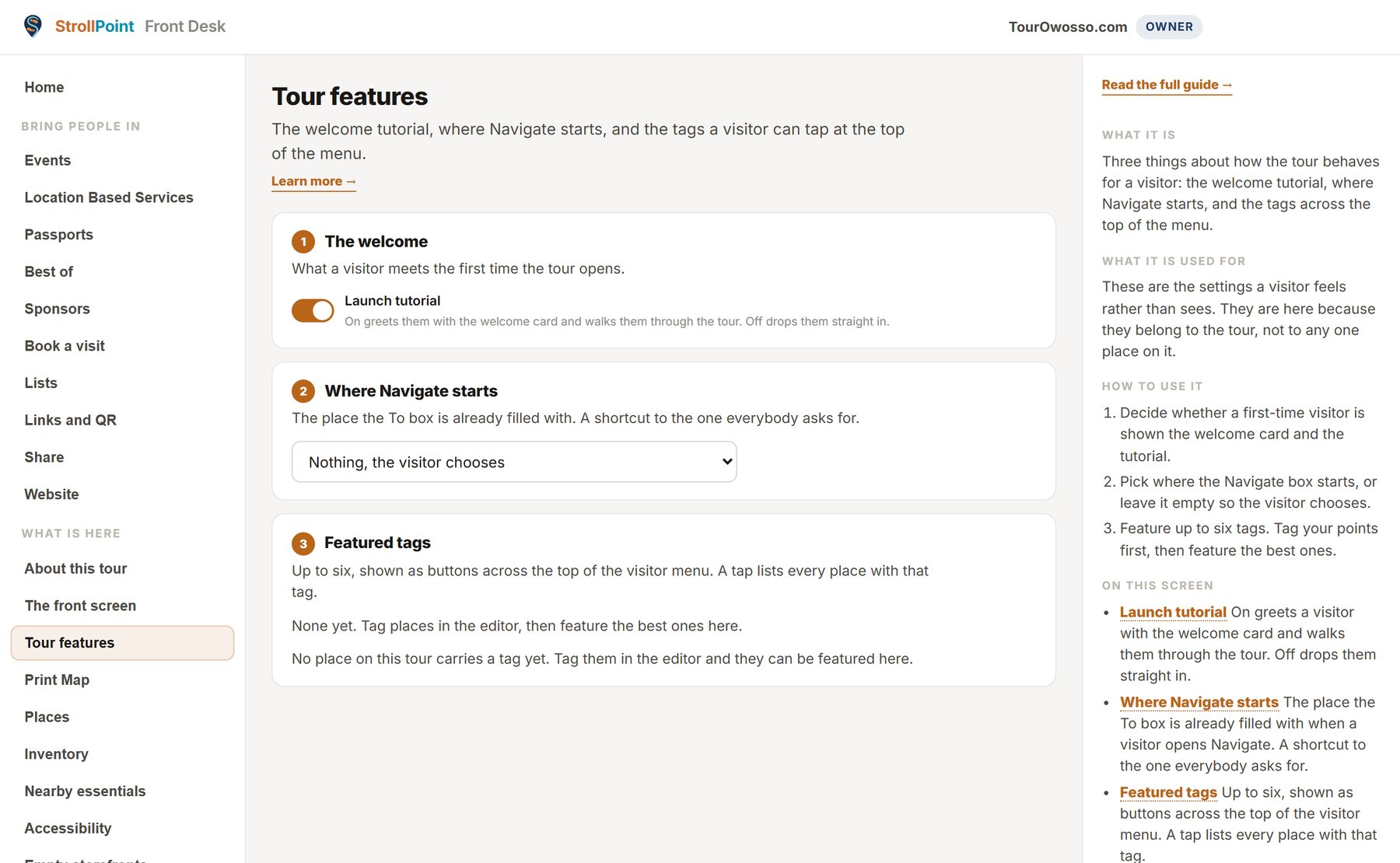1400x863 pixels.
Task: Click the "Featured tags" section heading
Action: (x=377, y=543)
